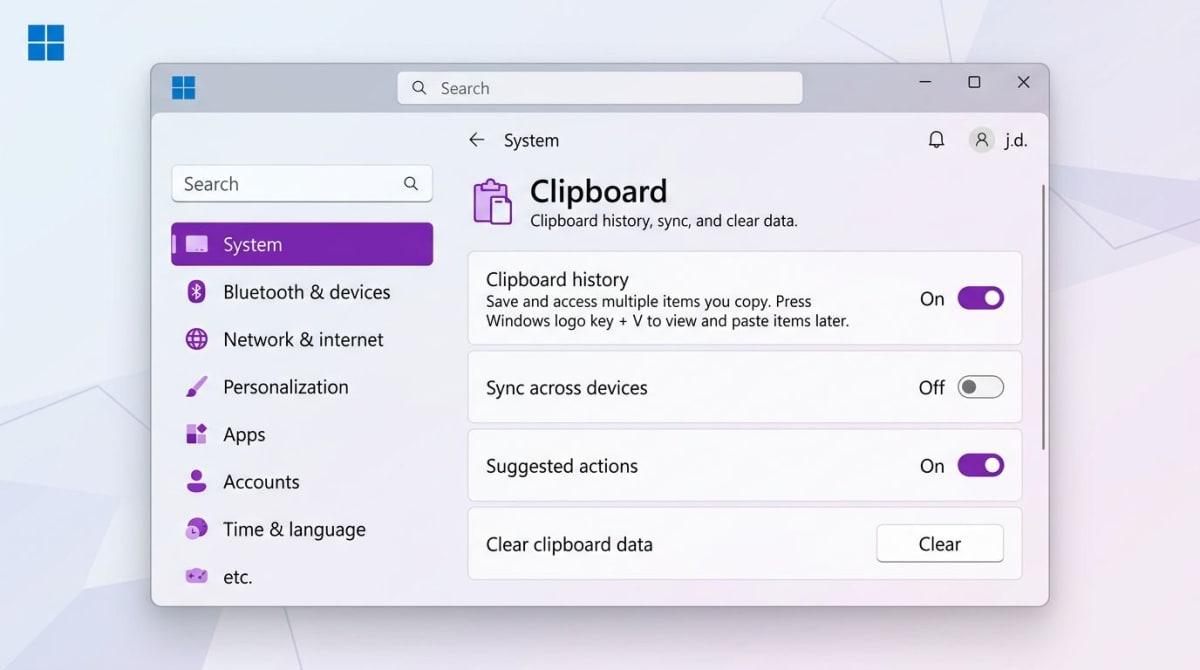1200x670 pixels.
Task: Select the System sidebar item
Action: point(302,244)
